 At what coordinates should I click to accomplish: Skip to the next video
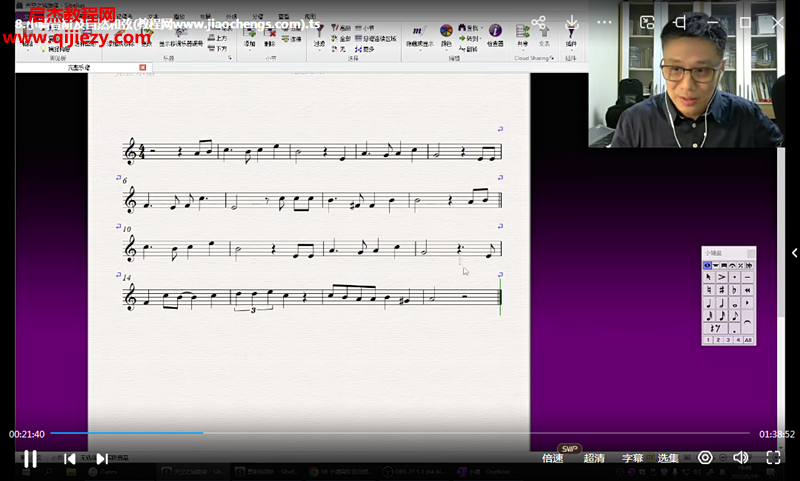102,459
